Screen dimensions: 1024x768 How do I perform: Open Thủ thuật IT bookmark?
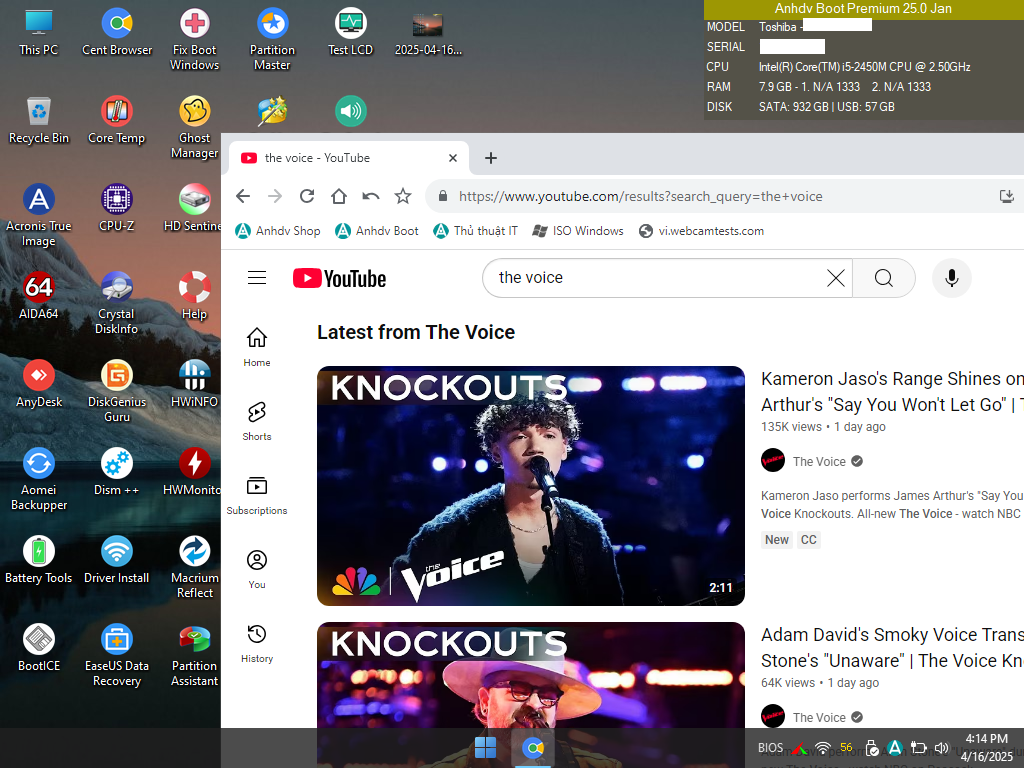(x=475, y=231)
